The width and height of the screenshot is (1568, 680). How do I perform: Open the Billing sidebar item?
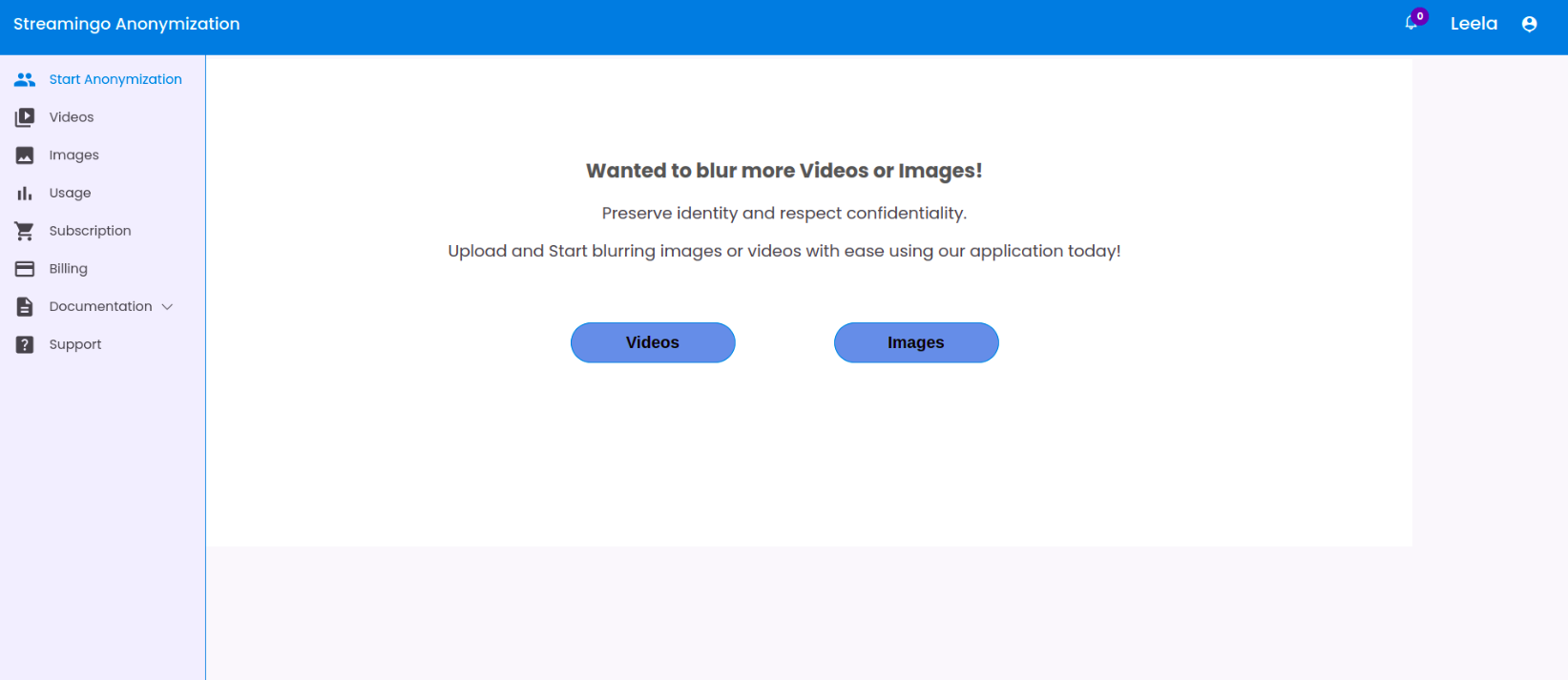[69, 269]
